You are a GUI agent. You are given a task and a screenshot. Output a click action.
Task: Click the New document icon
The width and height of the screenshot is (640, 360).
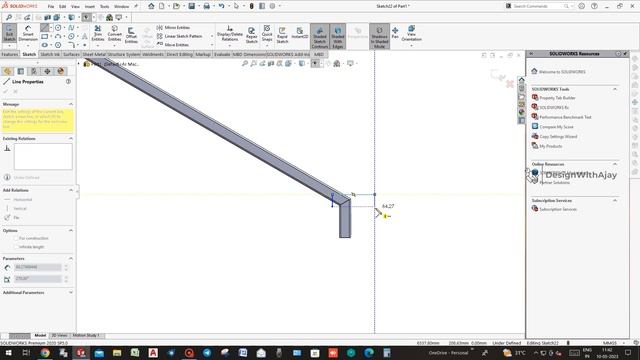pyautogui.click(x=162, y=6)
